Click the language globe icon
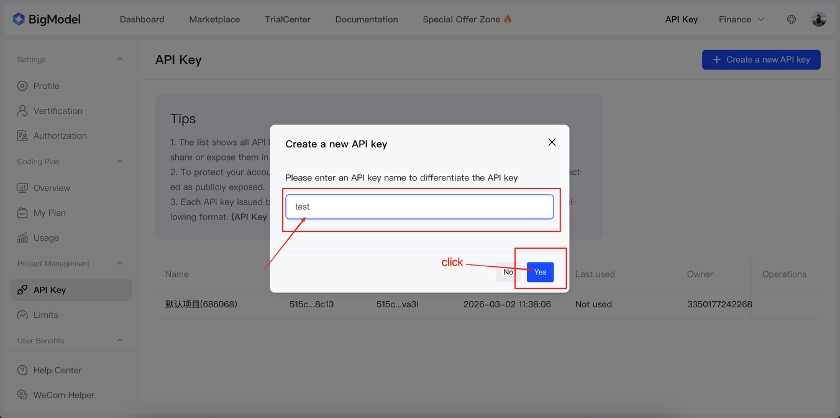 click(791, 19)
